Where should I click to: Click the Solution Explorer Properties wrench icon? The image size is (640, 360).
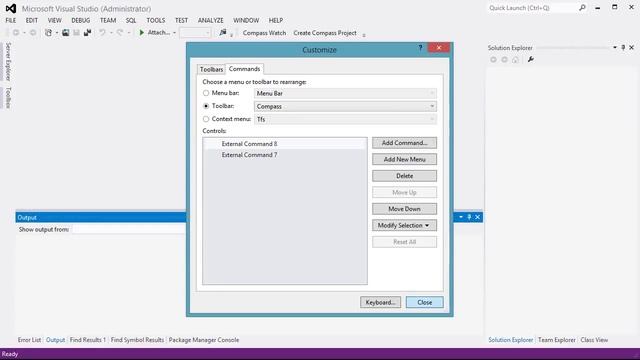531,60
